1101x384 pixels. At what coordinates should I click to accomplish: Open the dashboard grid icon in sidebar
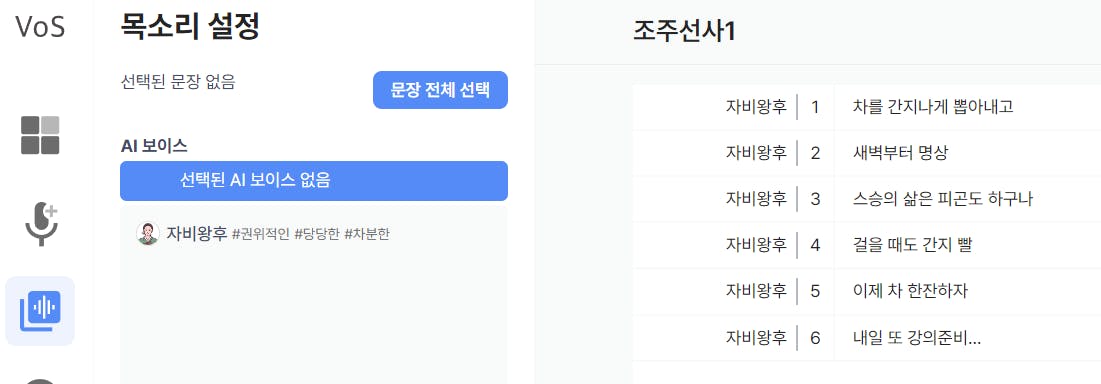coord(40,135)
